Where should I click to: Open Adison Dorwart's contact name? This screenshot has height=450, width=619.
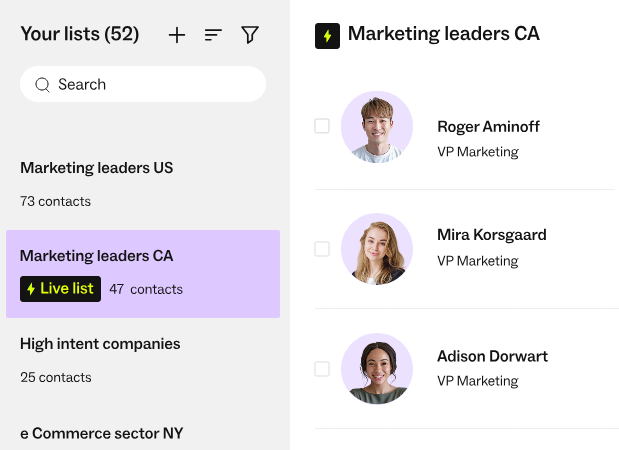[492, 356]
